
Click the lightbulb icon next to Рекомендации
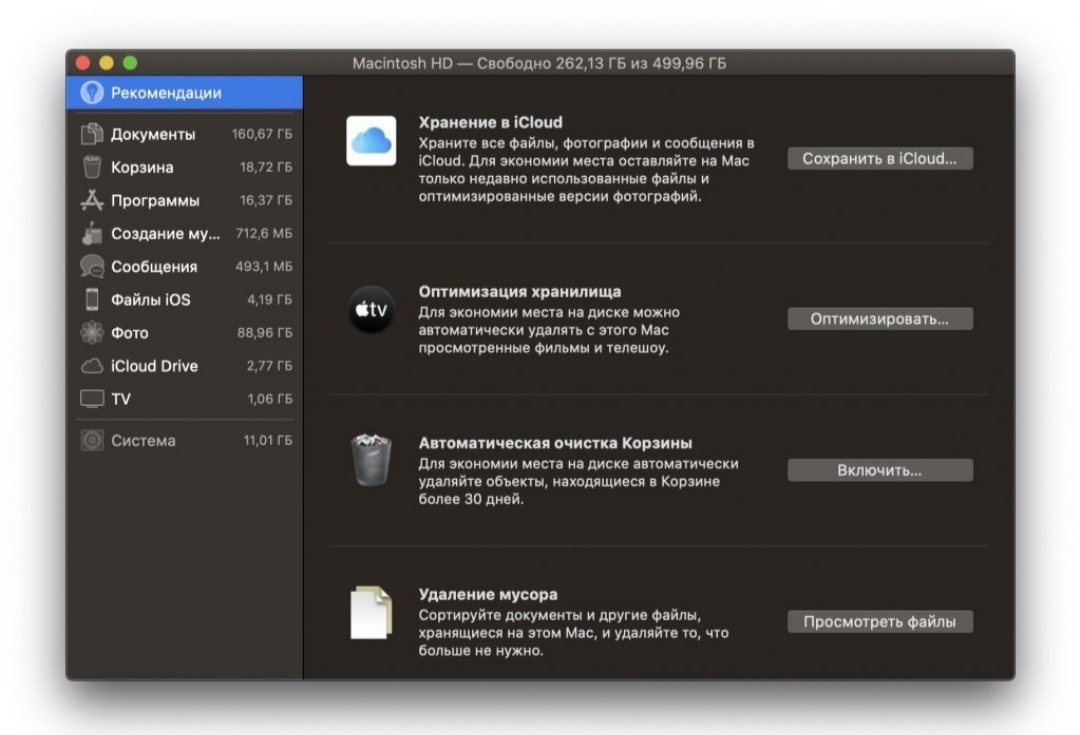coord(92,92)
